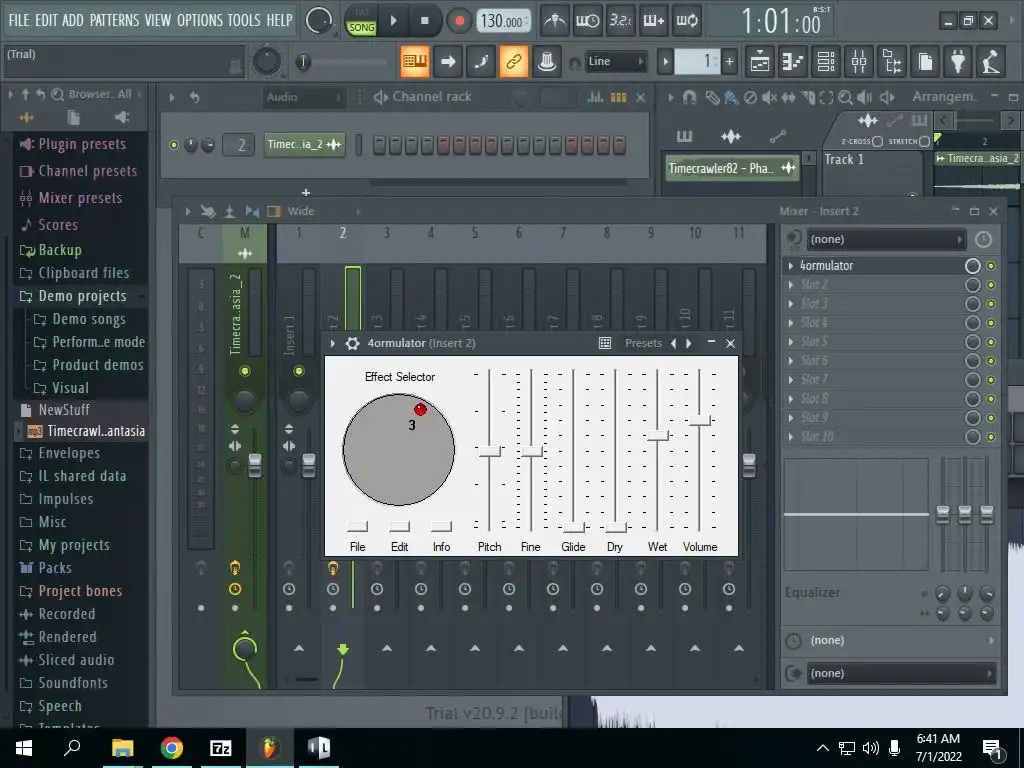The image size is (1024, 768).
Task: Open the Line snap dropdown
Action: [615, 62]
